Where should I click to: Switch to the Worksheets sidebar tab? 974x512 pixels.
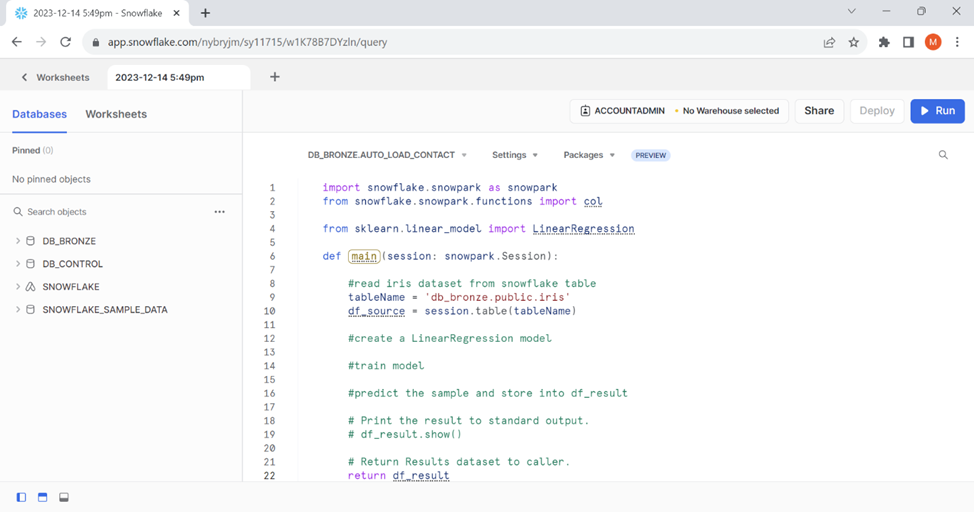pyautogui.click(x=116, y=114)
